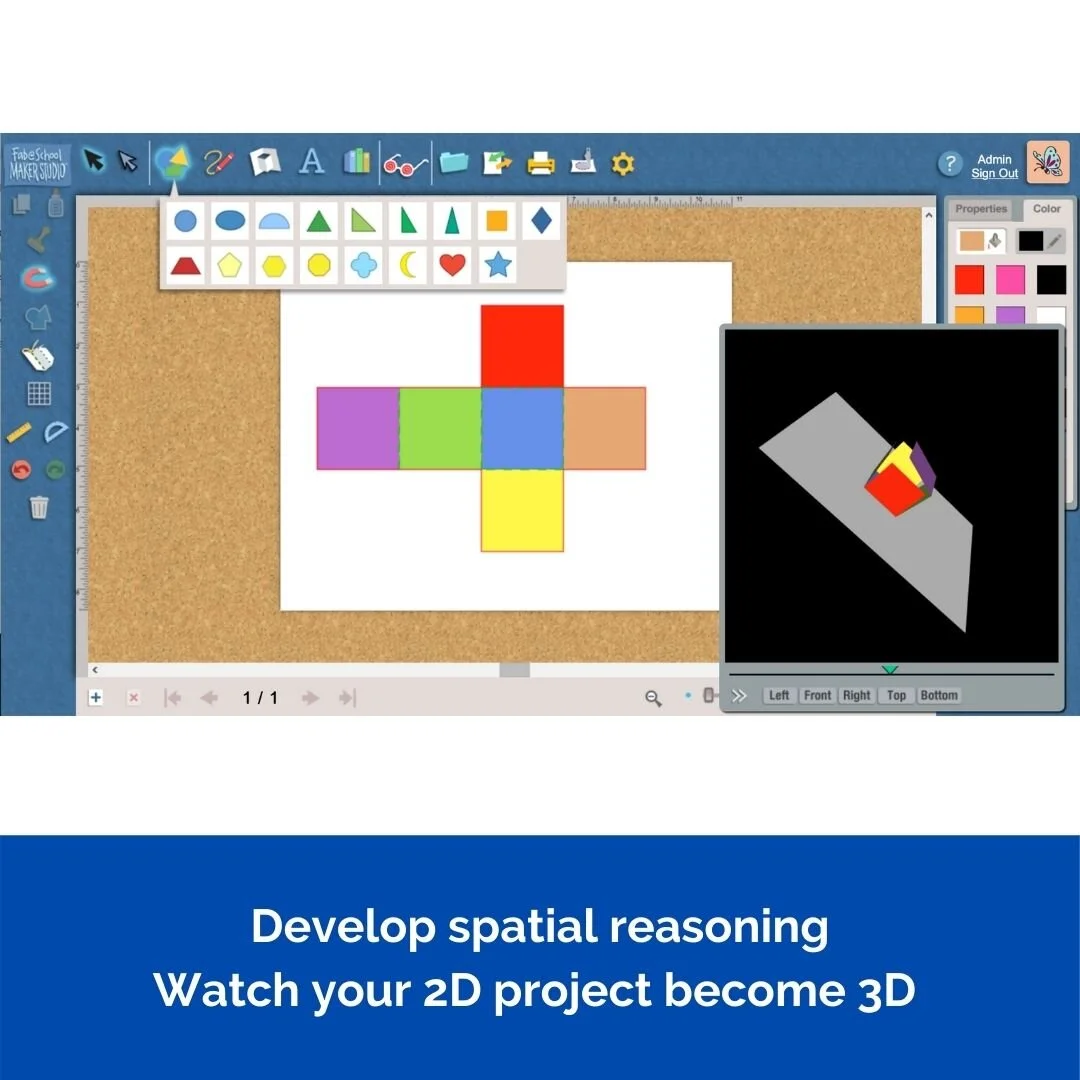Open the Shapes tool in toolbar
The image size is (1080, 1080).
click(x=172, y=163)
